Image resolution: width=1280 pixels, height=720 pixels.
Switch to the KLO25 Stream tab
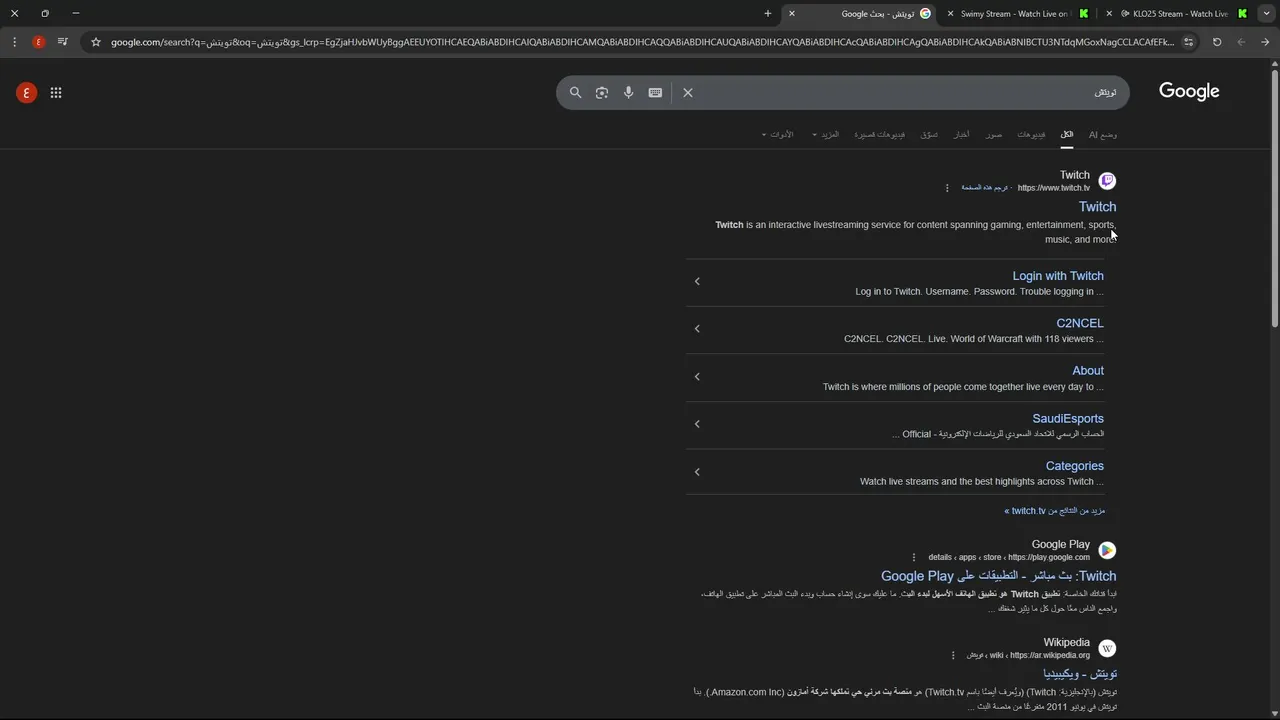click(1180, 13)
